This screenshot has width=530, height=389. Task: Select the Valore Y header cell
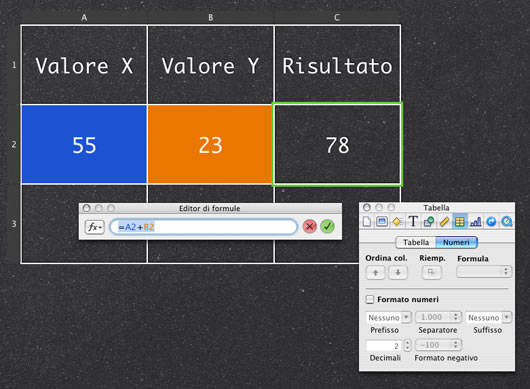210,65
